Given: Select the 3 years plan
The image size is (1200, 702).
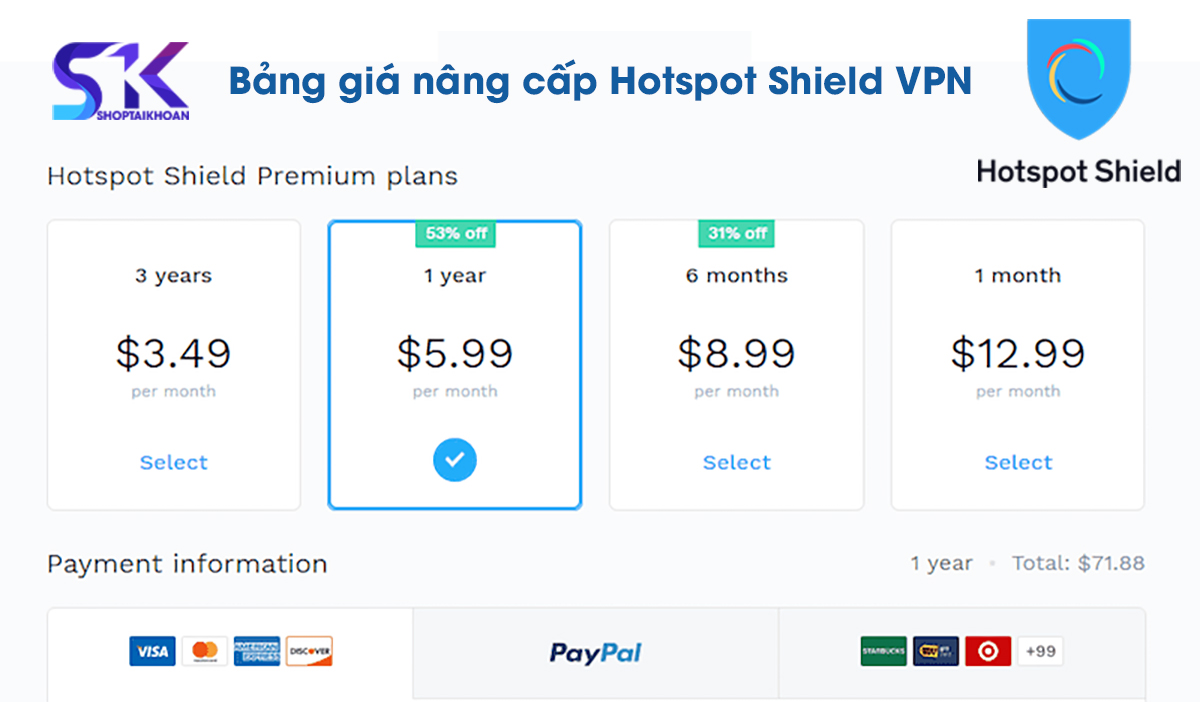Looking at the screenshot, I should pyautogui.click(x=173, y=462).
